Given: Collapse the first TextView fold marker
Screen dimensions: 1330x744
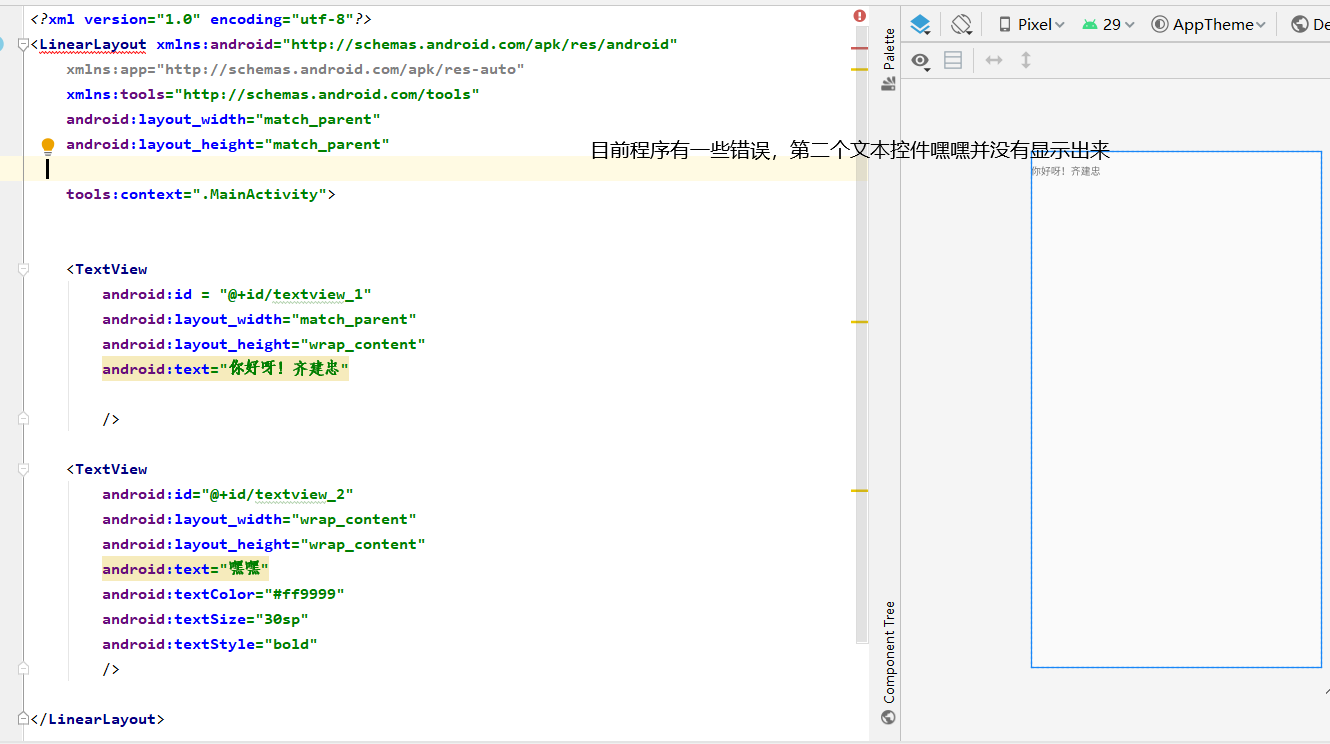Looking at the screenshot, I should pyautogui.click(x=23, y=269).
